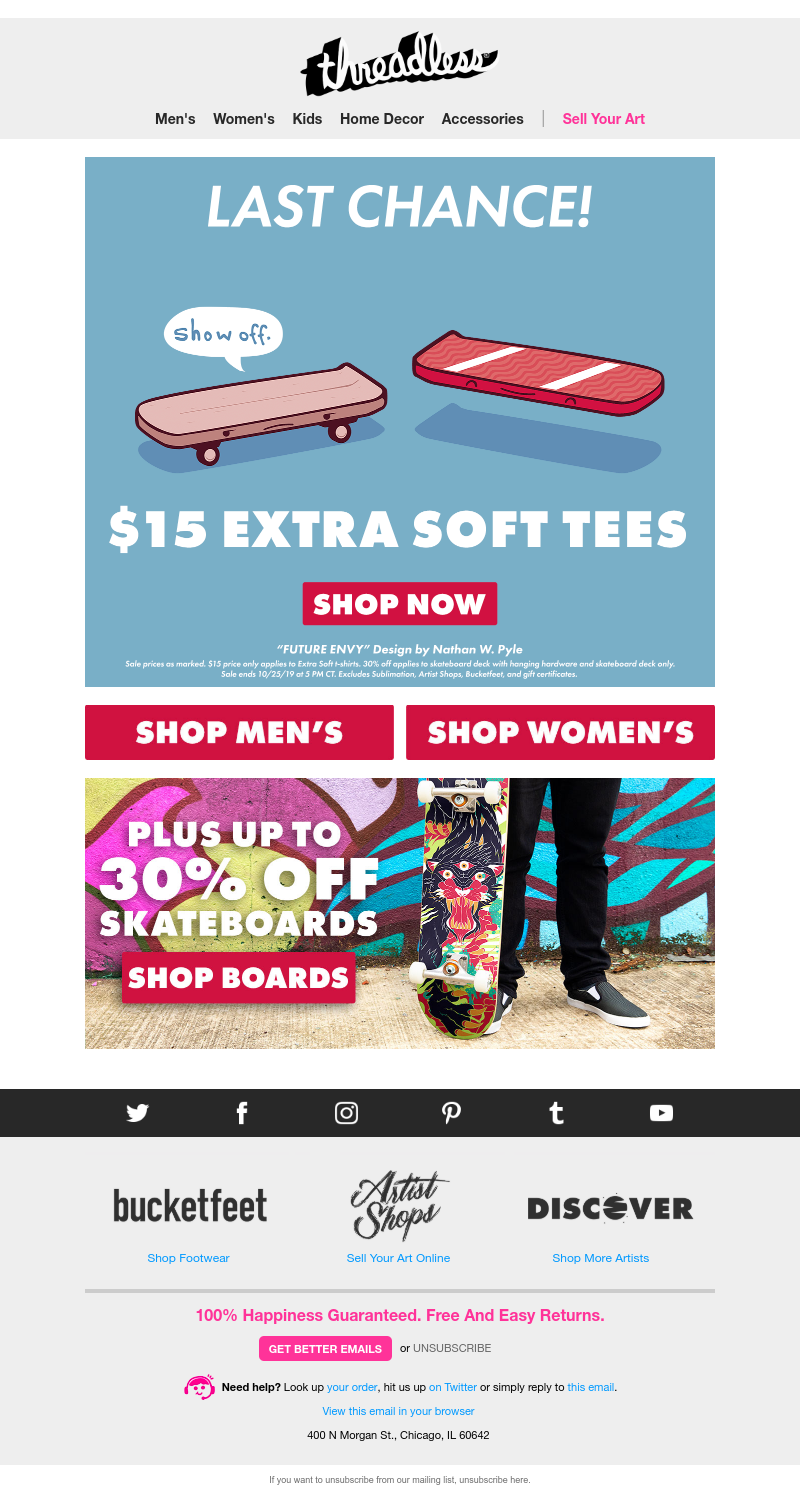800x1487 pixels.
Task: Open the Tumblr social icon
Action: tap(557, 1113)
